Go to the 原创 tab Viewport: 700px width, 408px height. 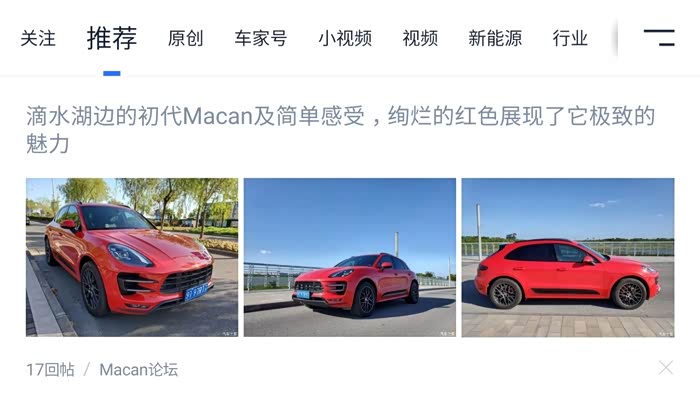(x=185, y=38)
